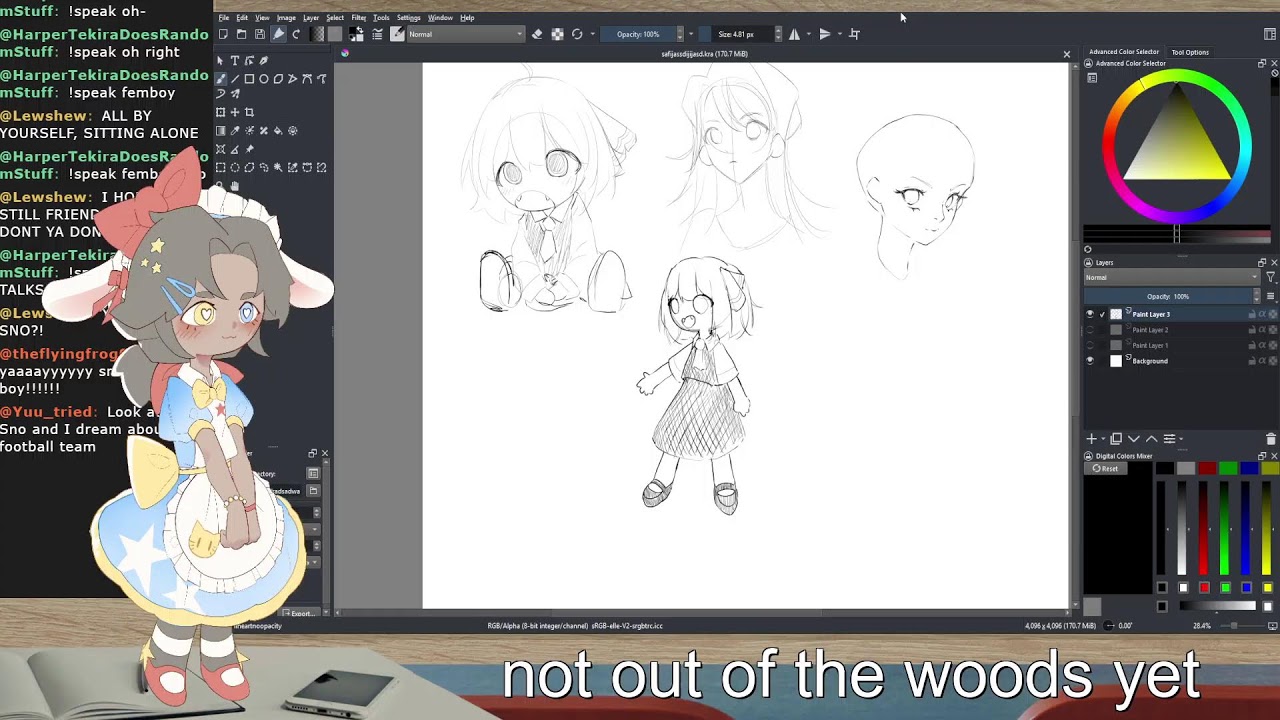
Task: Select the Fill bucket tool
Action: [278, 130]
